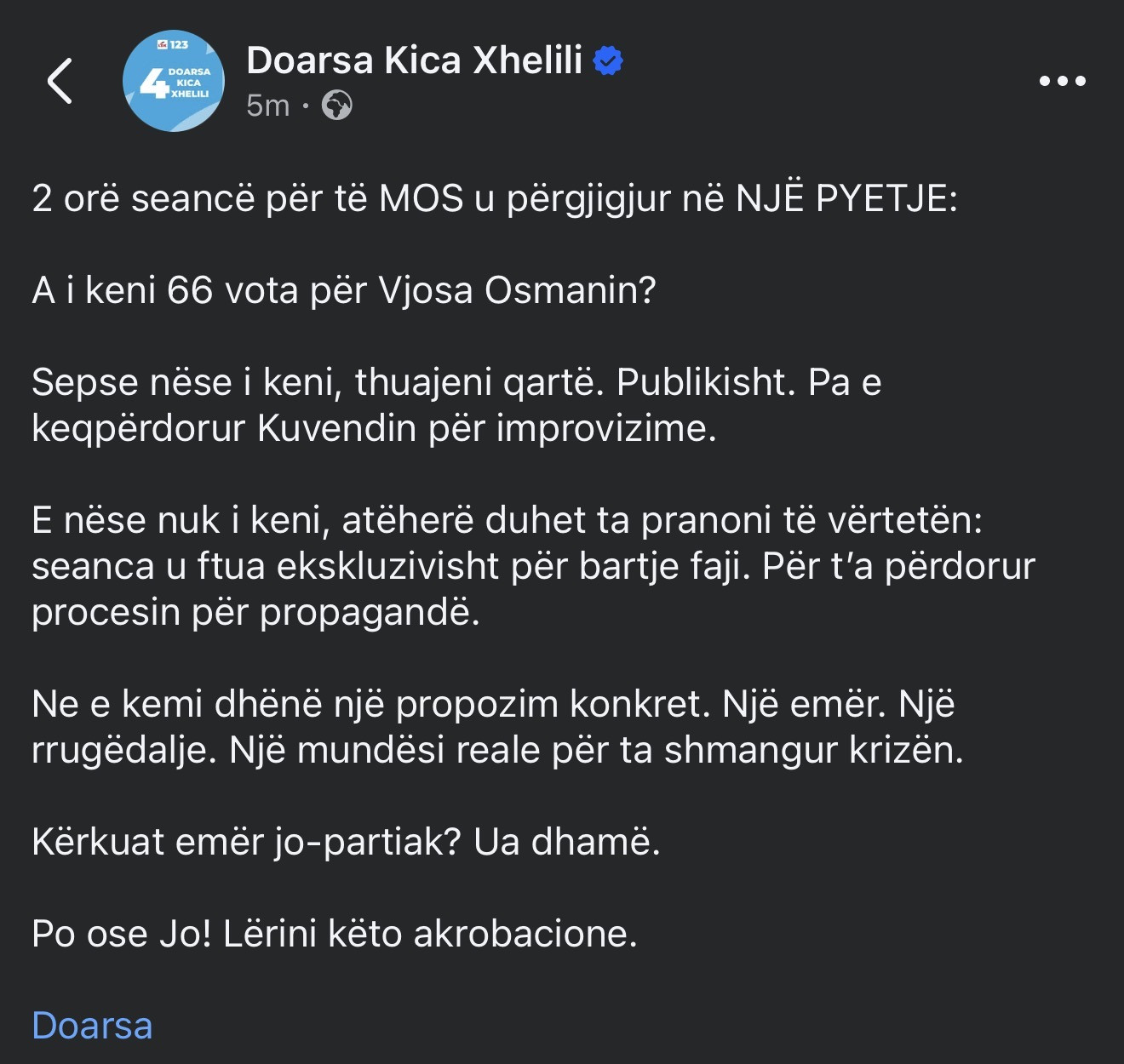
Task: Click the blue Doarsa link below the post
Action: pos(92,1026)
